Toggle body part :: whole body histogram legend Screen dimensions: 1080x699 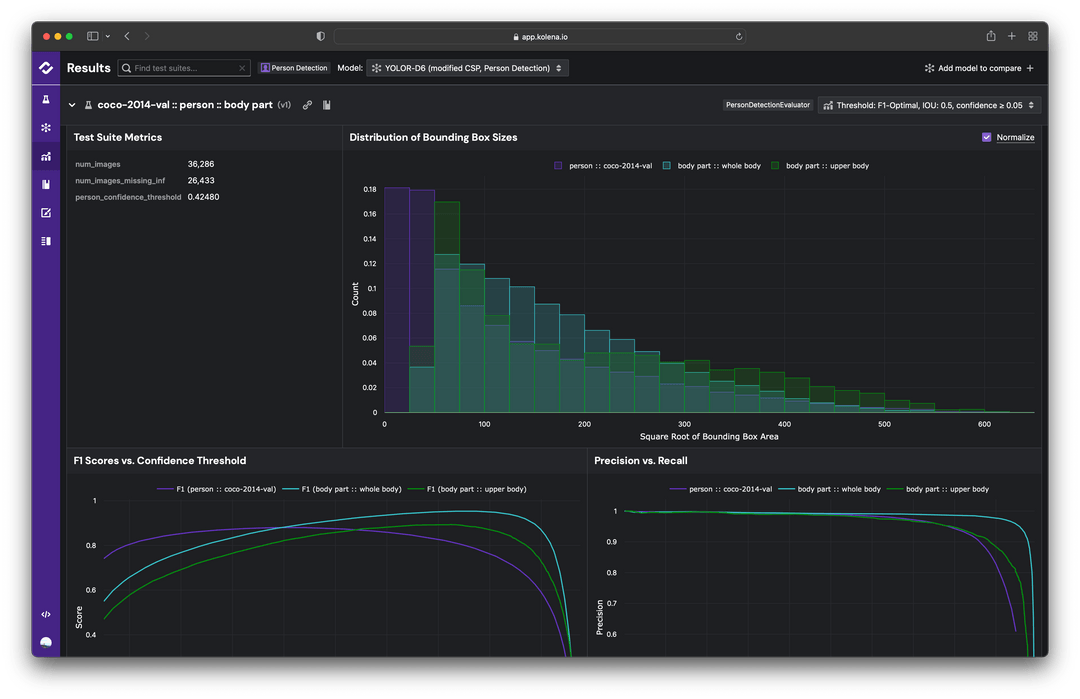(712, 166)
